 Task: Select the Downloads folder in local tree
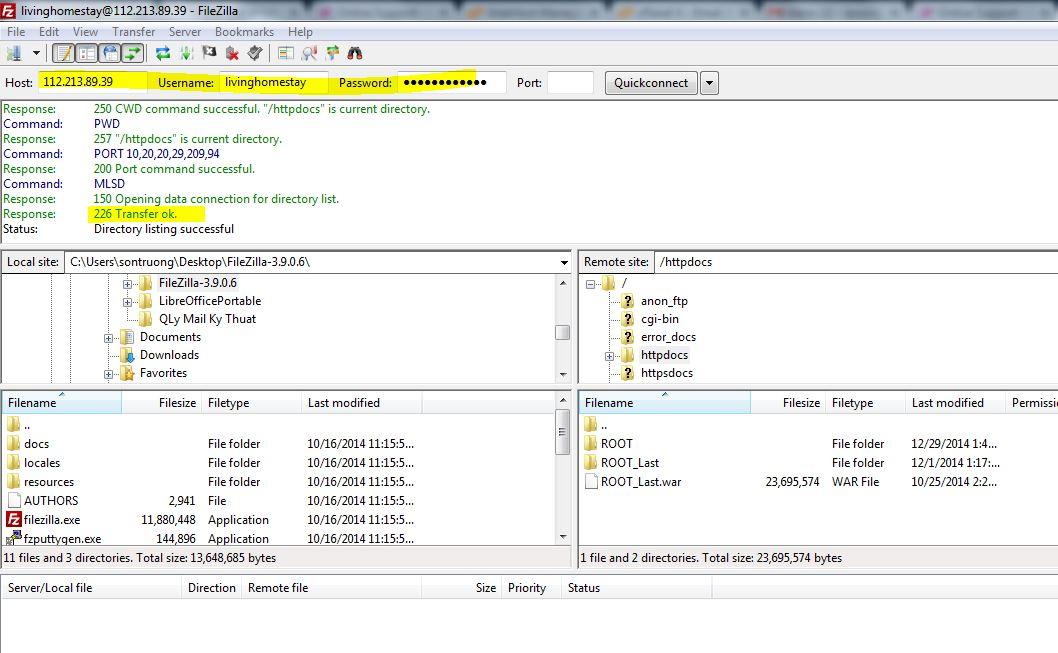[x=169, y=355]
